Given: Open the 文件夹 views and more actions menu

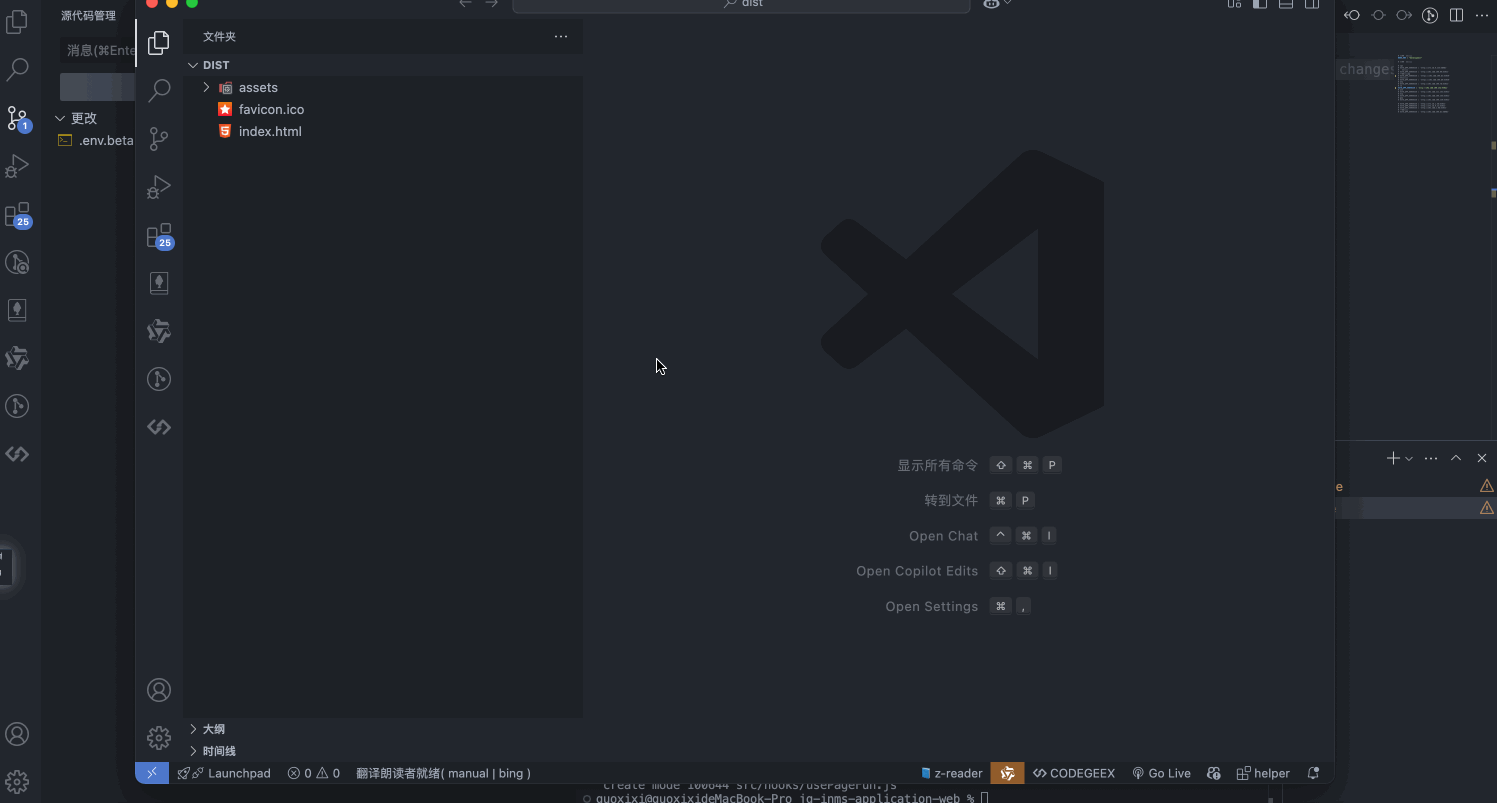Looking at the screenshot, I should (x=561, y=36).
